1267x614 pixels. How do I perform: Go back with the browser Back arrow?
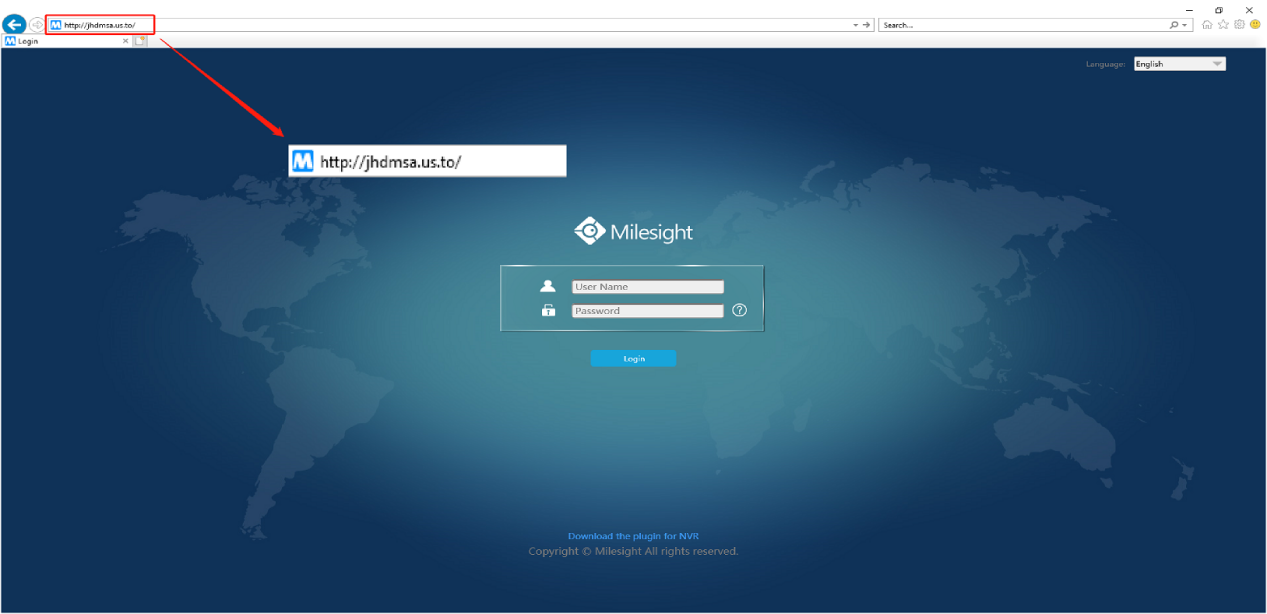(15, 24)
